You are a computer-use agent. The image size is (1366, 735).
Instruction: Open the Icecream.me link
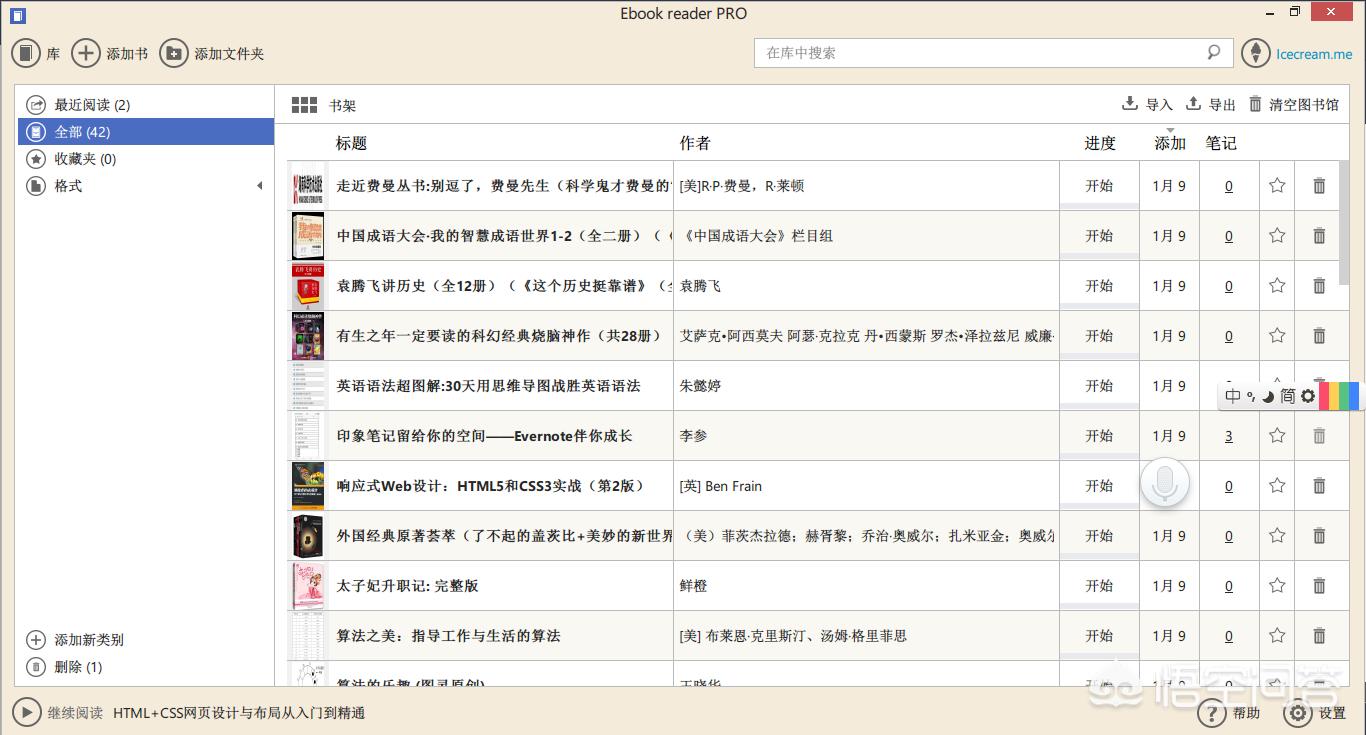coord(1314,54)
